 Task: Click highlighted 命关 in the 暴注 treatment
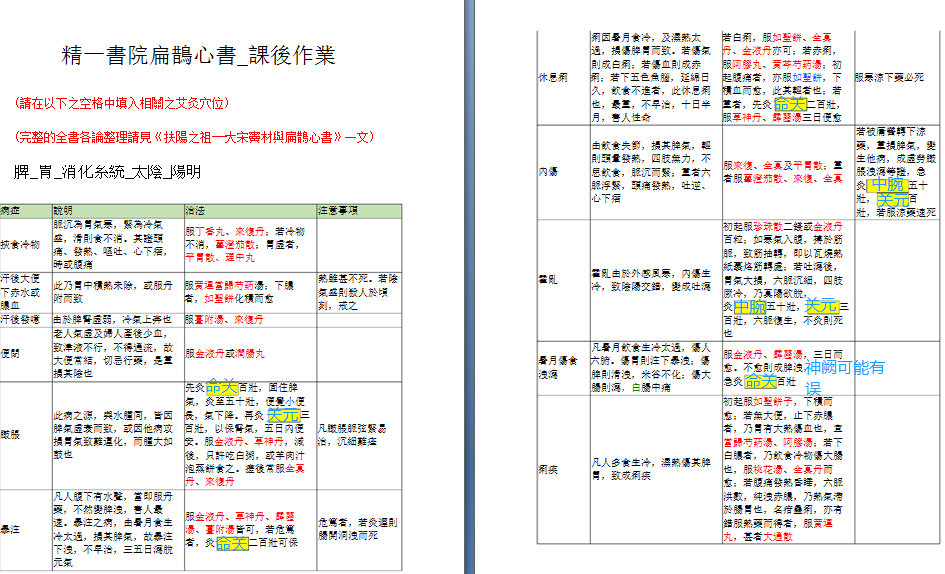pos(232,543)
